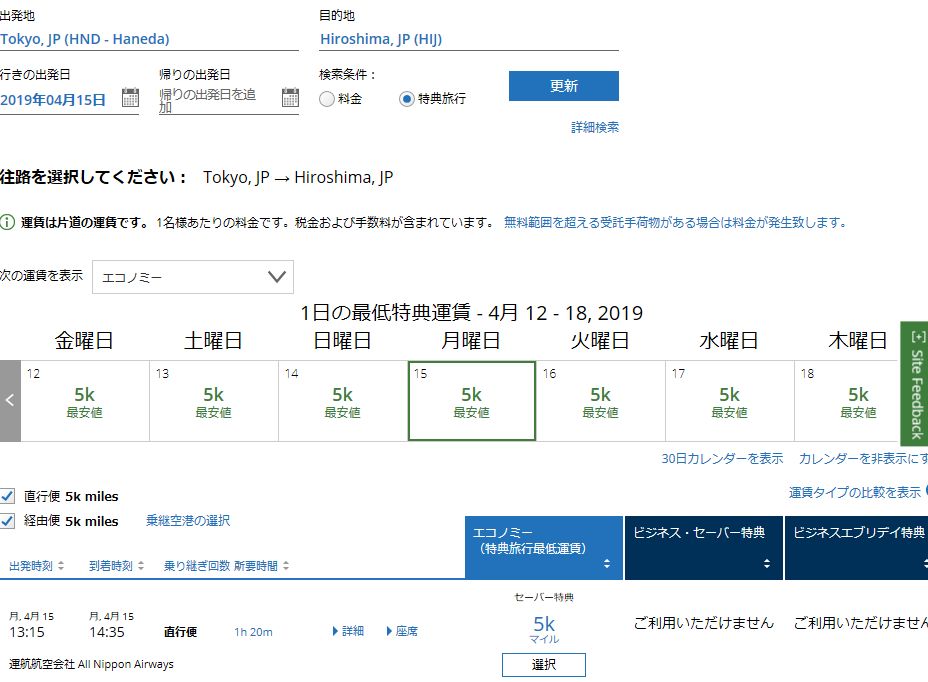Sort the エコノミー fare column

point(607,564)
